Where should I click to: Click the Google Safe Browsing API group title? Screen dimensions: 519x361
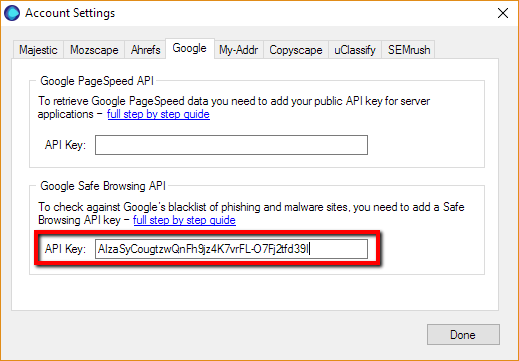tap(103, 186)
